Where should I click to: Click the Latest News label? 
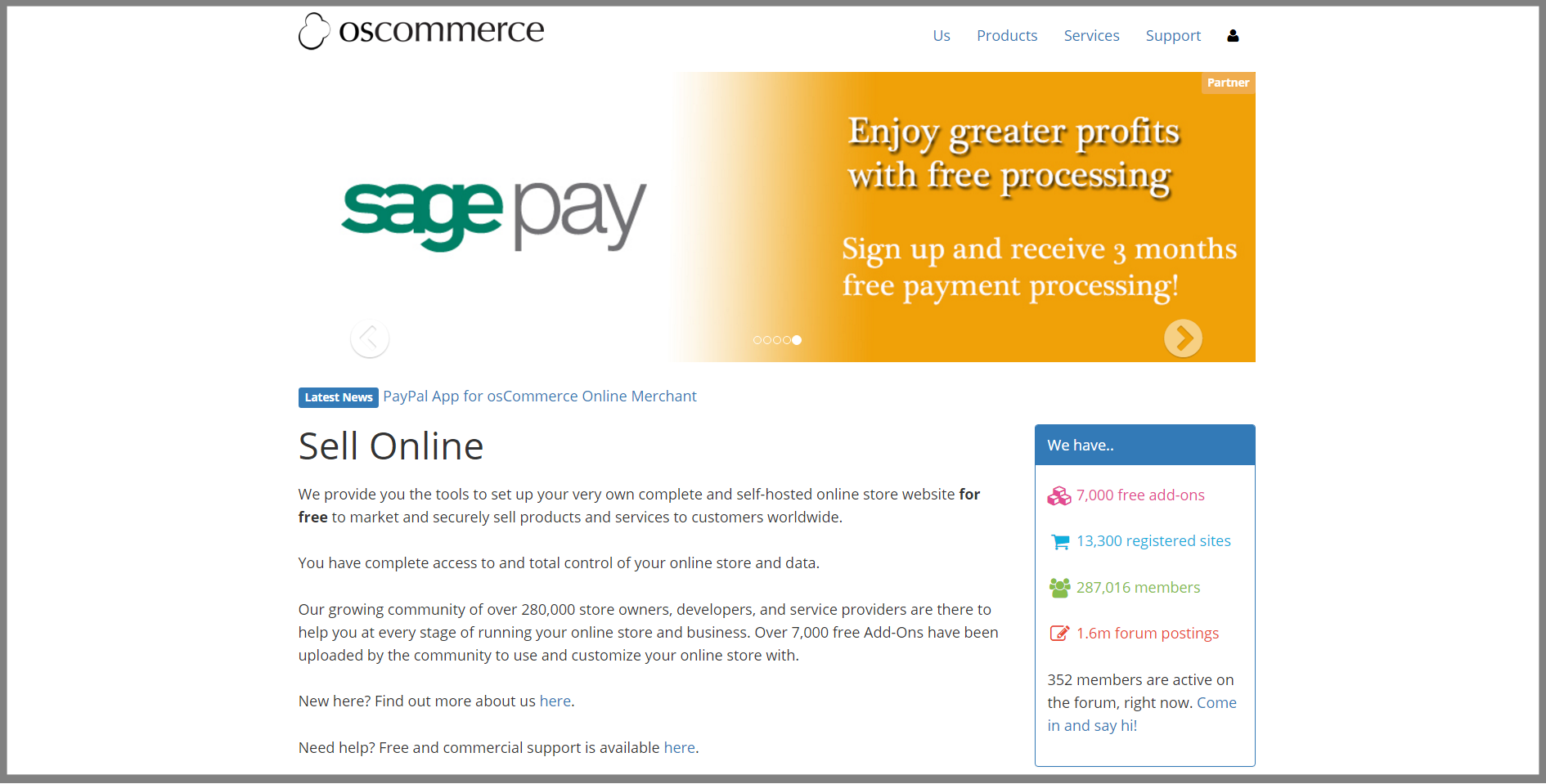click(x=339, y=397)
